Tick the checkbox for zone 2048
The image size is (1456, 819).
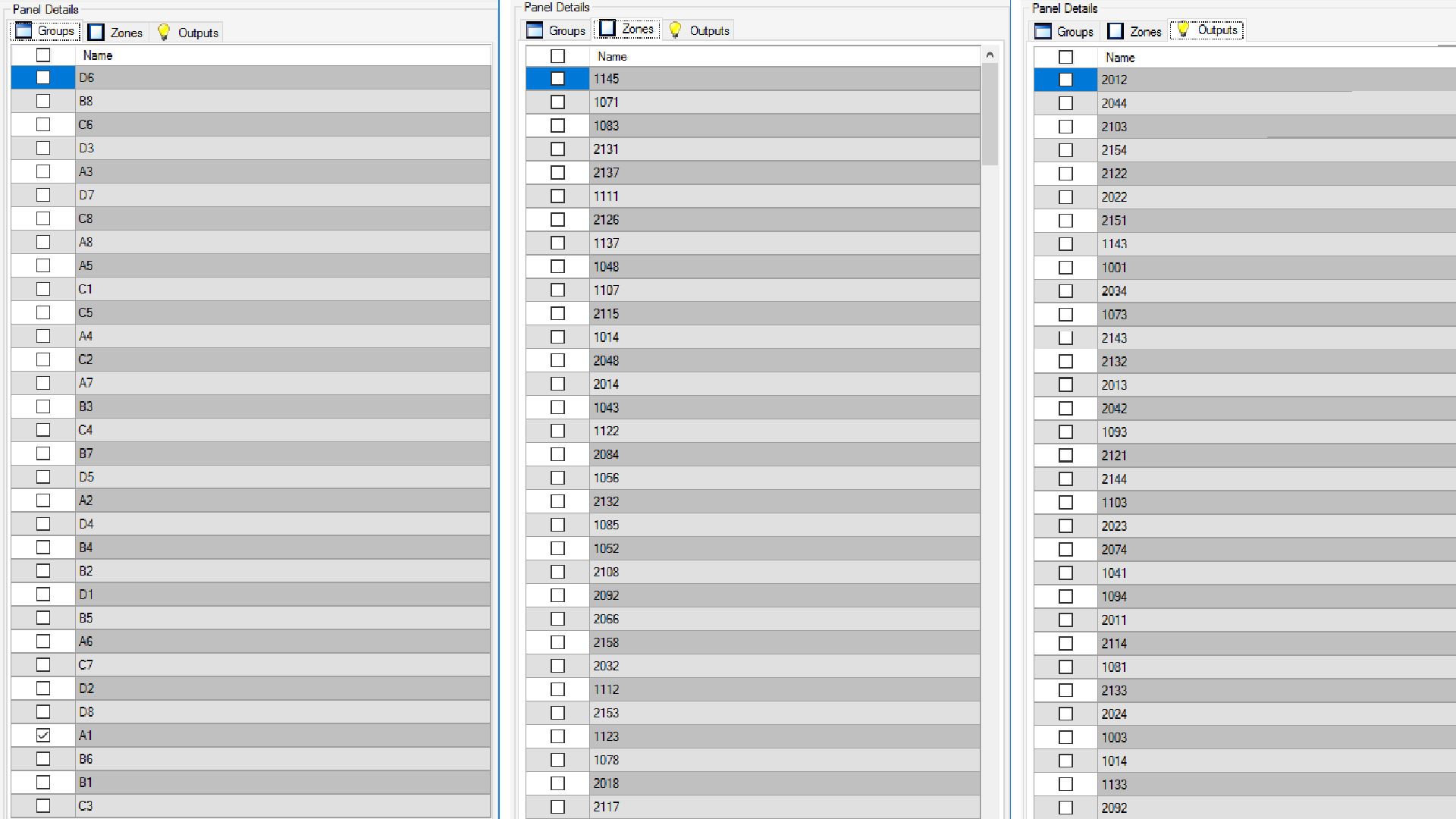[557, 360]
